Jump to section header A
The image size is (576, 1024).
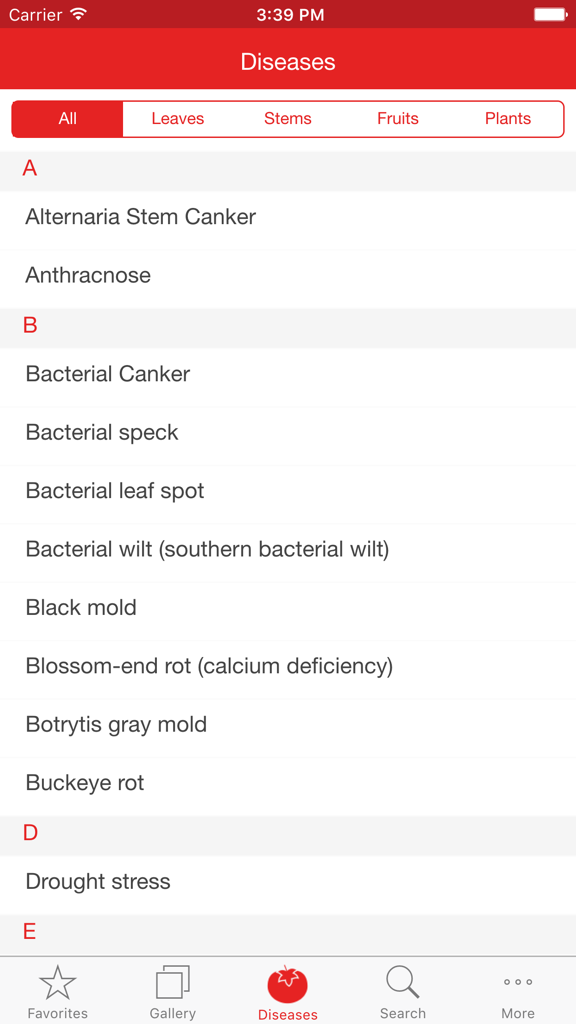click(29, 169)
